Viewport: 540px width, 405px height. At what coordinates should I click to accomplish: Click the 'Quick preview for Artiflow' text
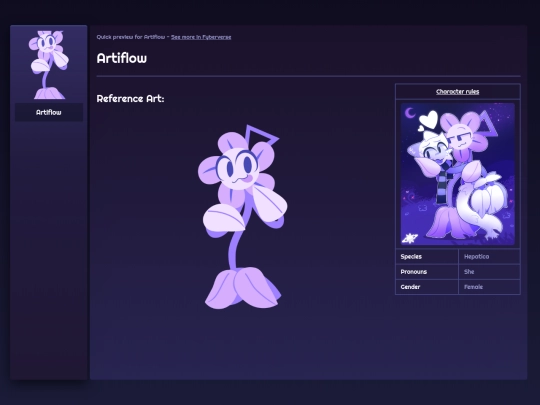[x=131, y=37]
